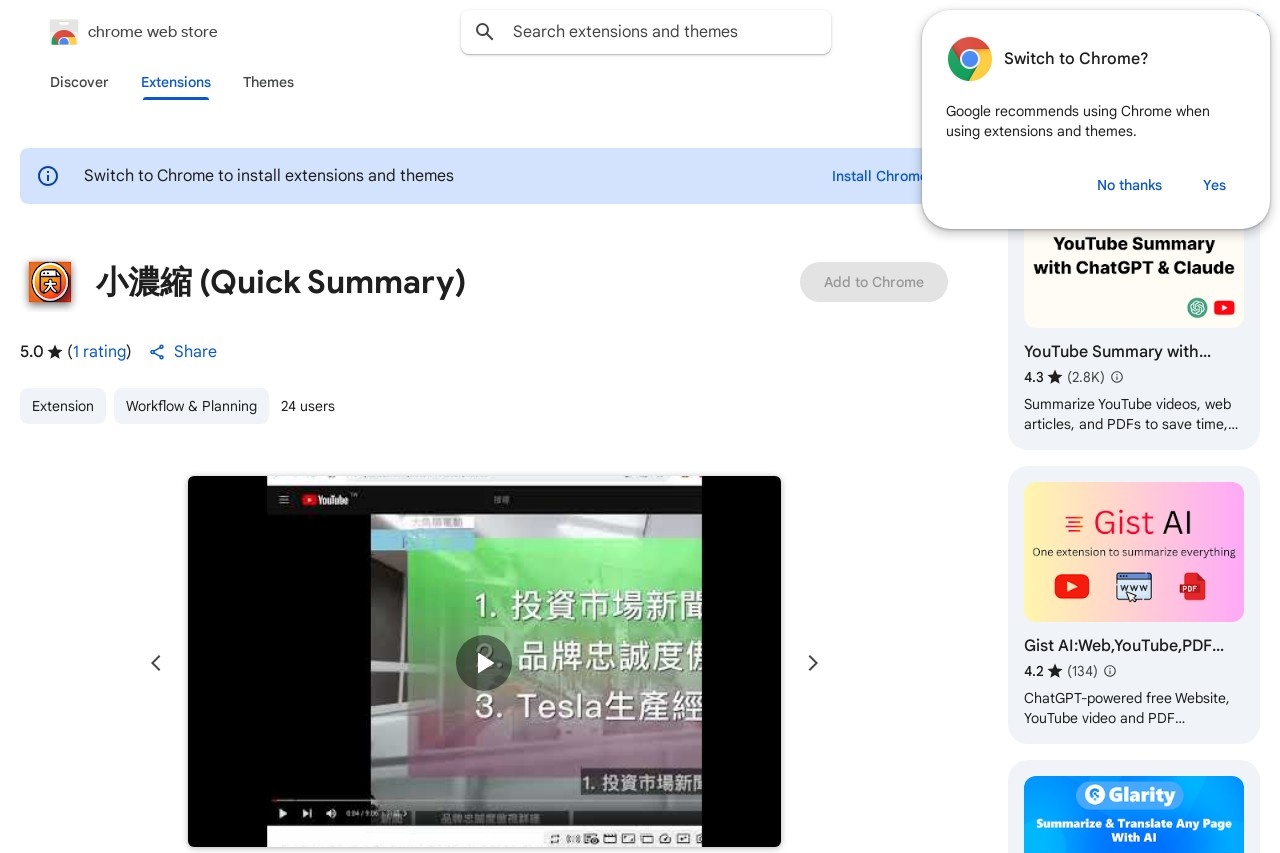1280x853 pixels.
Task: Open Gist AI:Web,YouTube,PDF... title
Action: (x=1124, y=646)
